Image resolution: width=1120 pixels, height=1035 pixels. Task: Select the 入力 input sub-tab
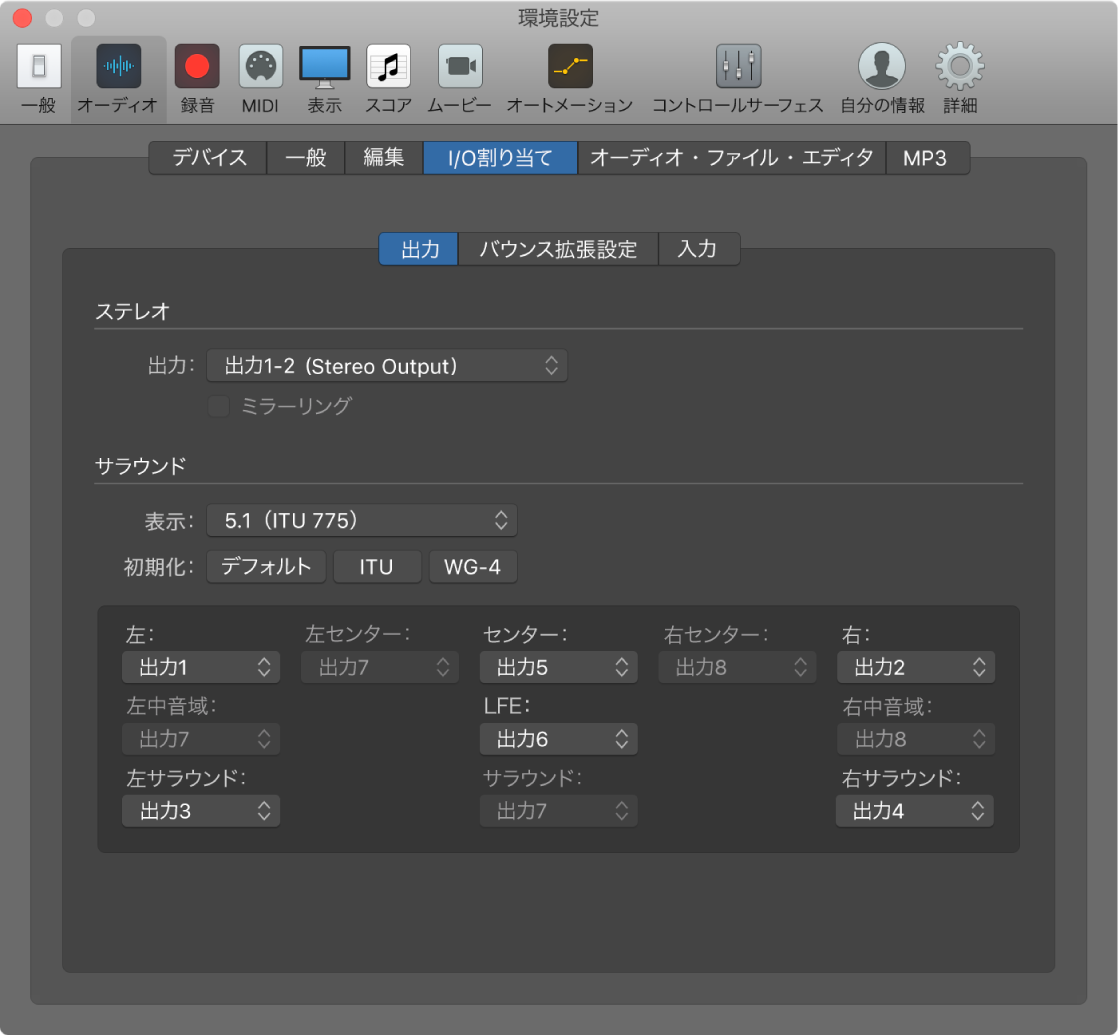tap(698, 249)
